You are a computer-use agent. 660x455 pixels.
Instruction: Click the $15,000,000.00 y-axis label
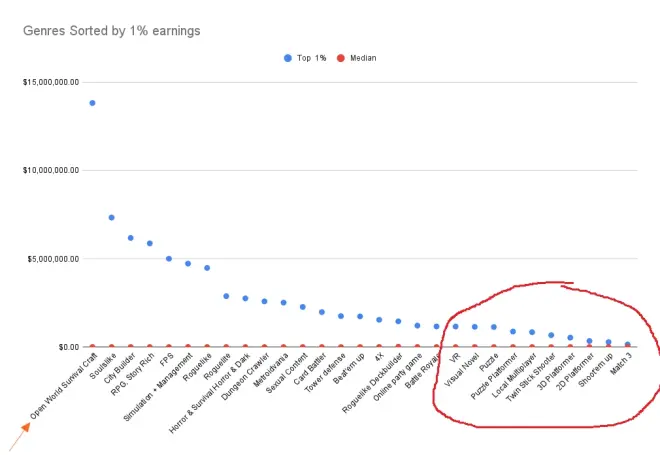pos(50,81)
